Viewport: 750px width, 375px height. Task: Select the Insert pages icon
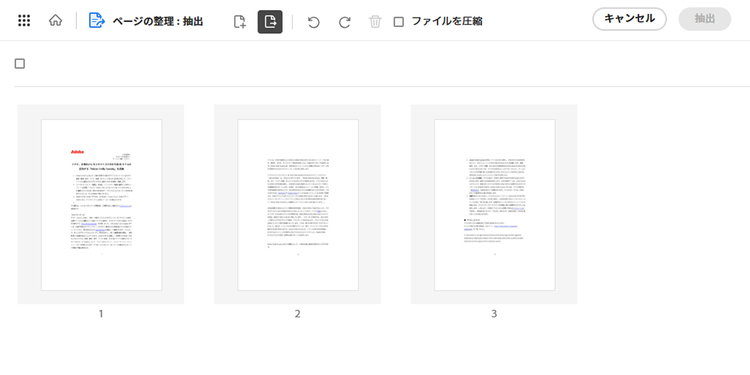click(x=240, y=22)
